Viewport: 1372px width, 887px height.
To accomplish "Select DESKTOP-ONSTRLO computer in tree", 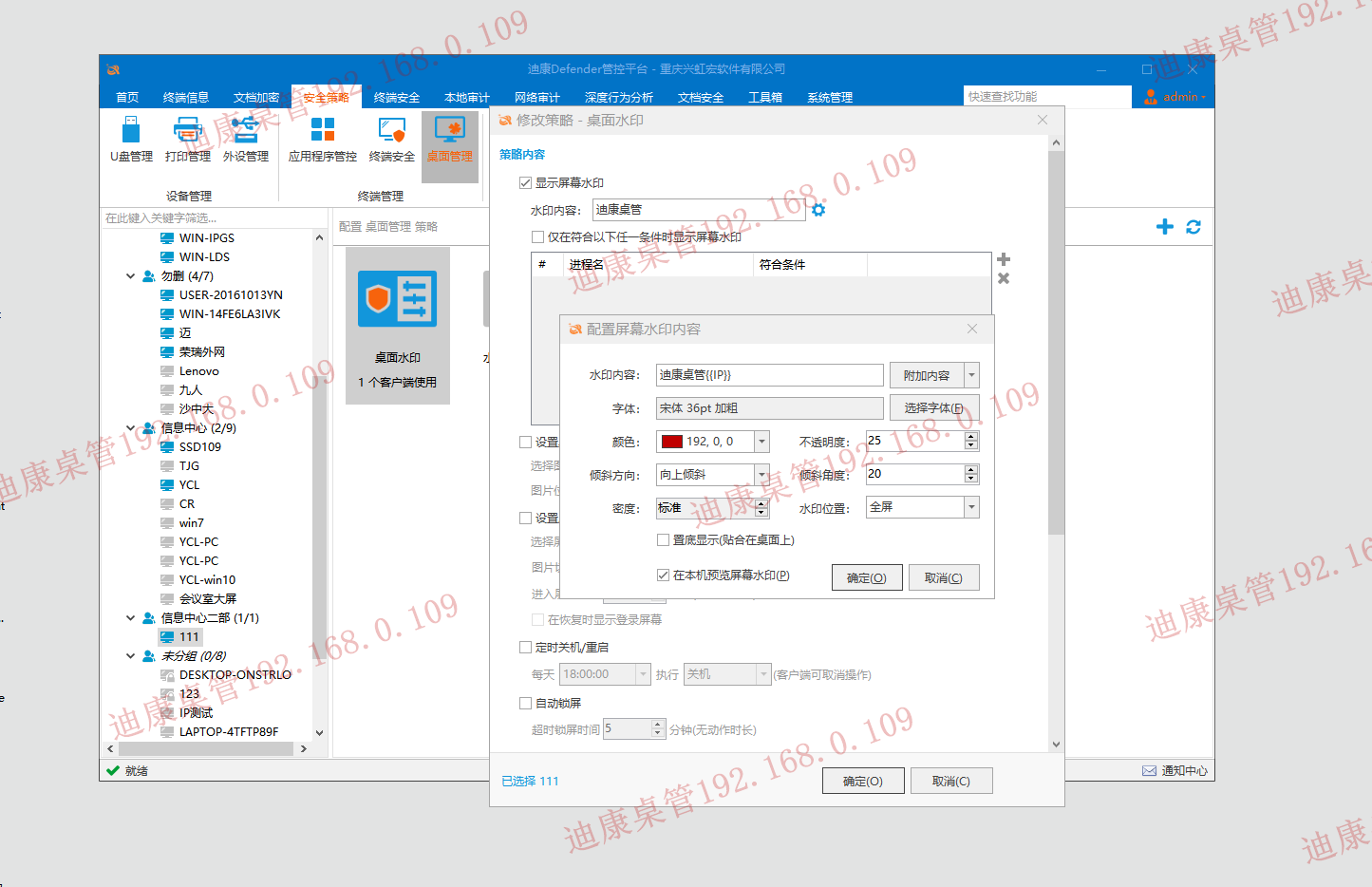I will pyautogui.click(x=235, y=675).
